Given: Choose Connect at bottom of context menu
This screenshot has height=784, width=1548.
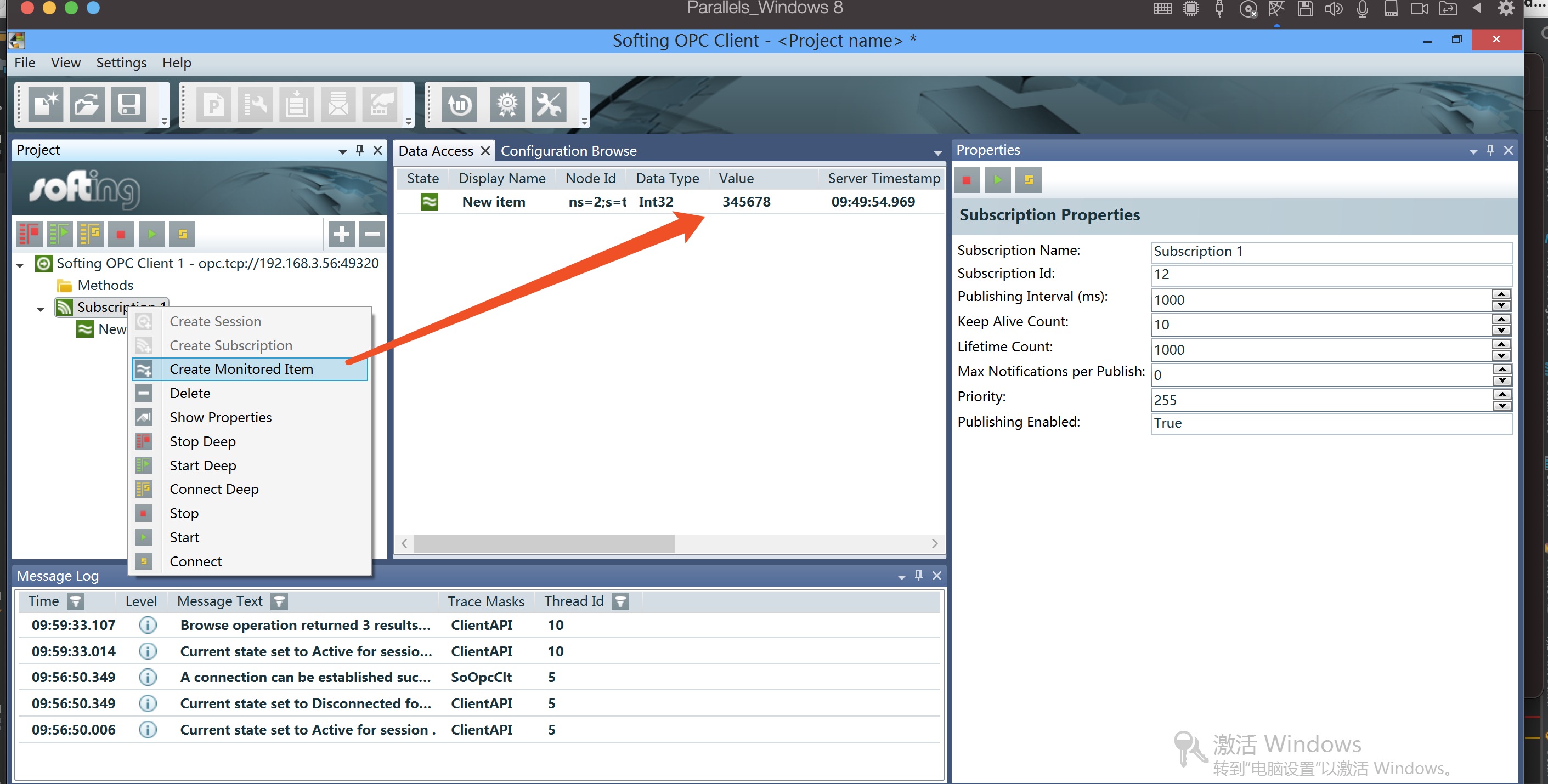Looking at the screenshot, I should pyautogui.click(x=250, y=561).
